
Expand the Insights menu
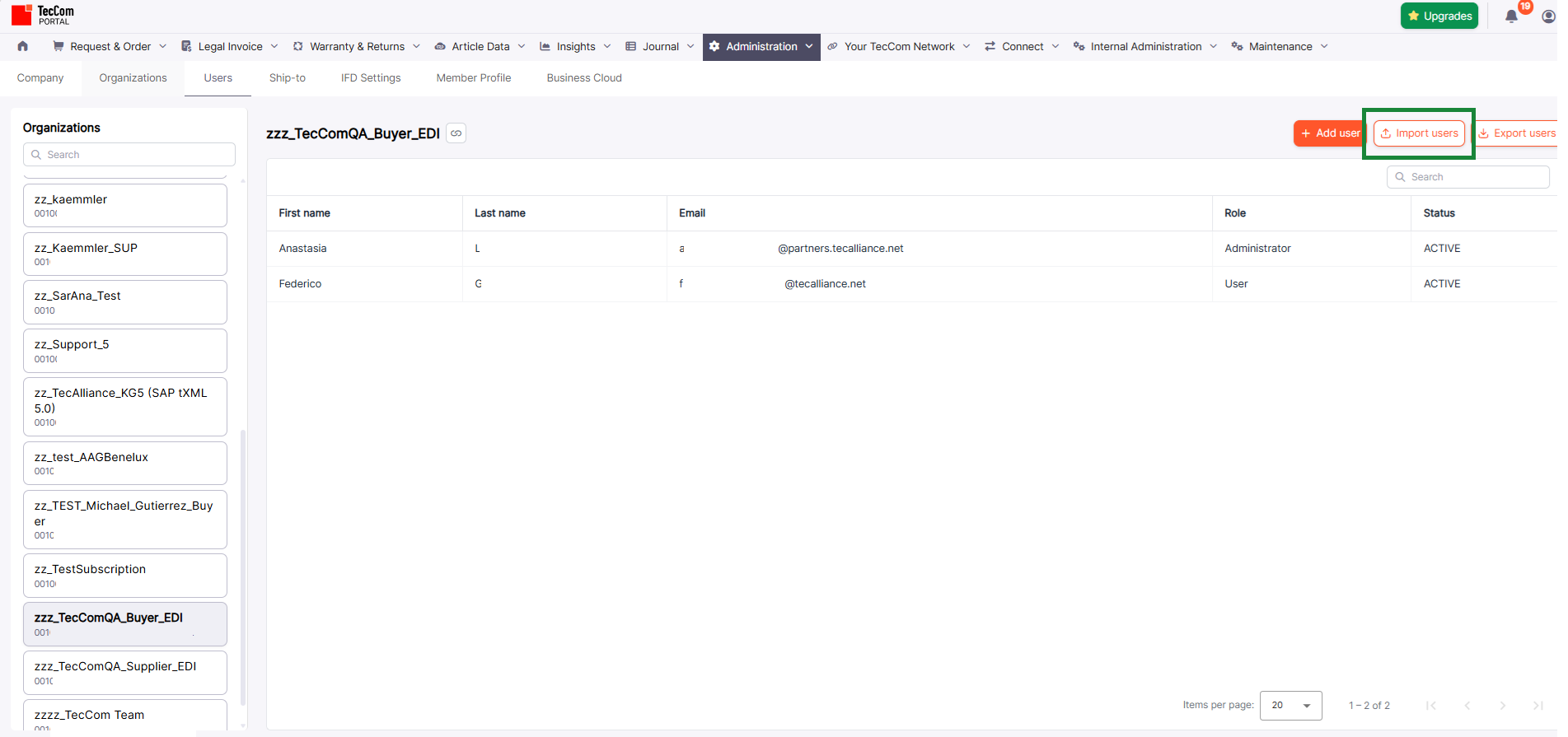575,46
